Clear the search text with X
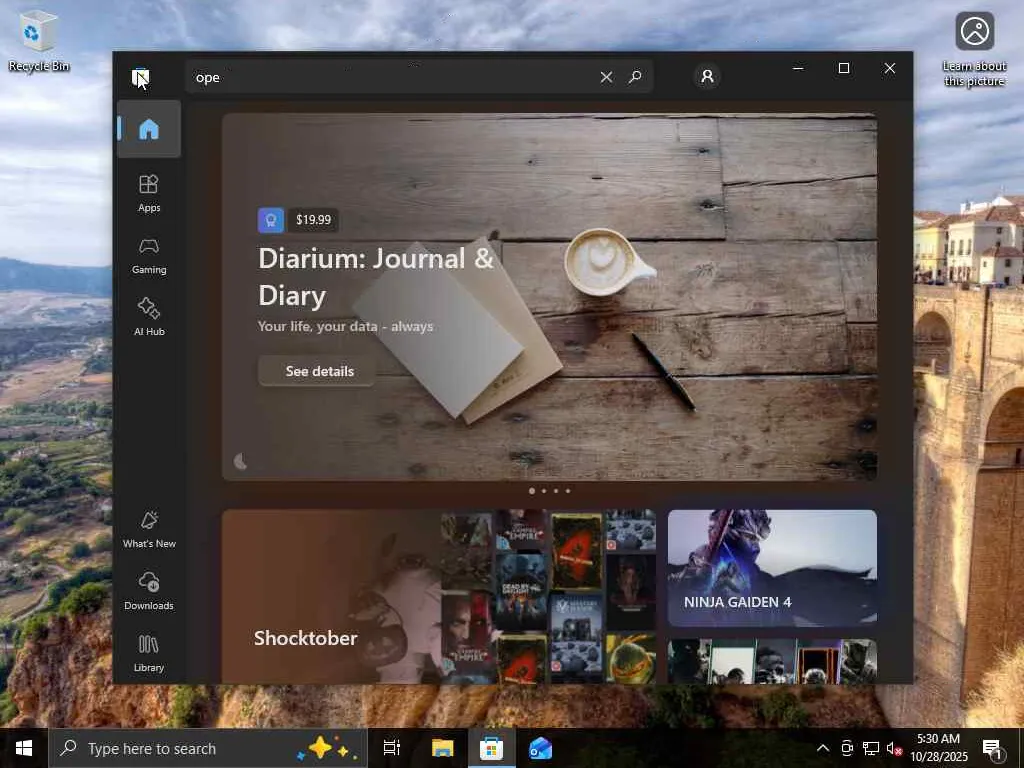 606,77
